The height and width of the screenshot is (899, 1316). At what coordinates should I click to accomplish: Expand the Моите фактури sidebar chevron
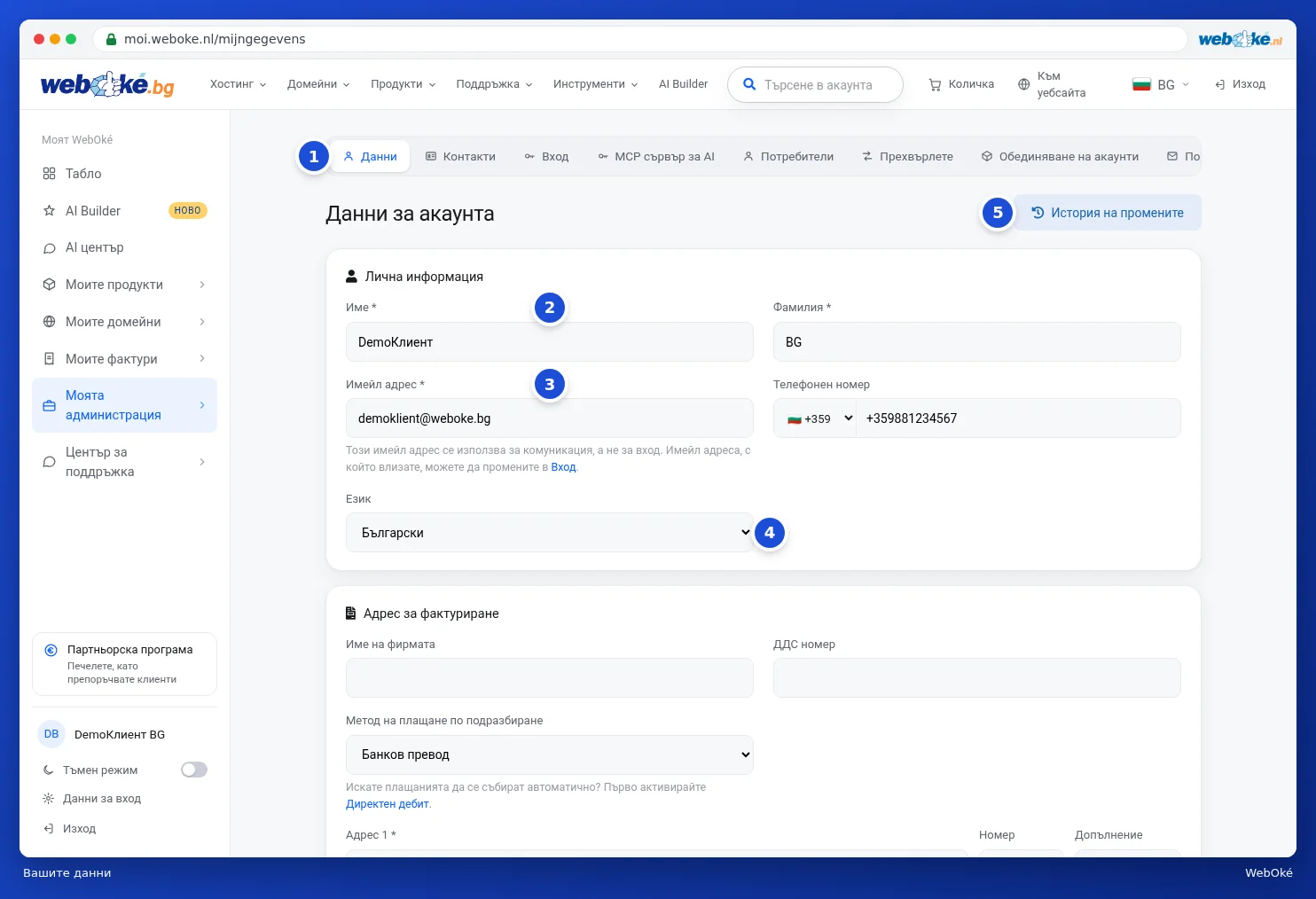click(x=202, y=359)
